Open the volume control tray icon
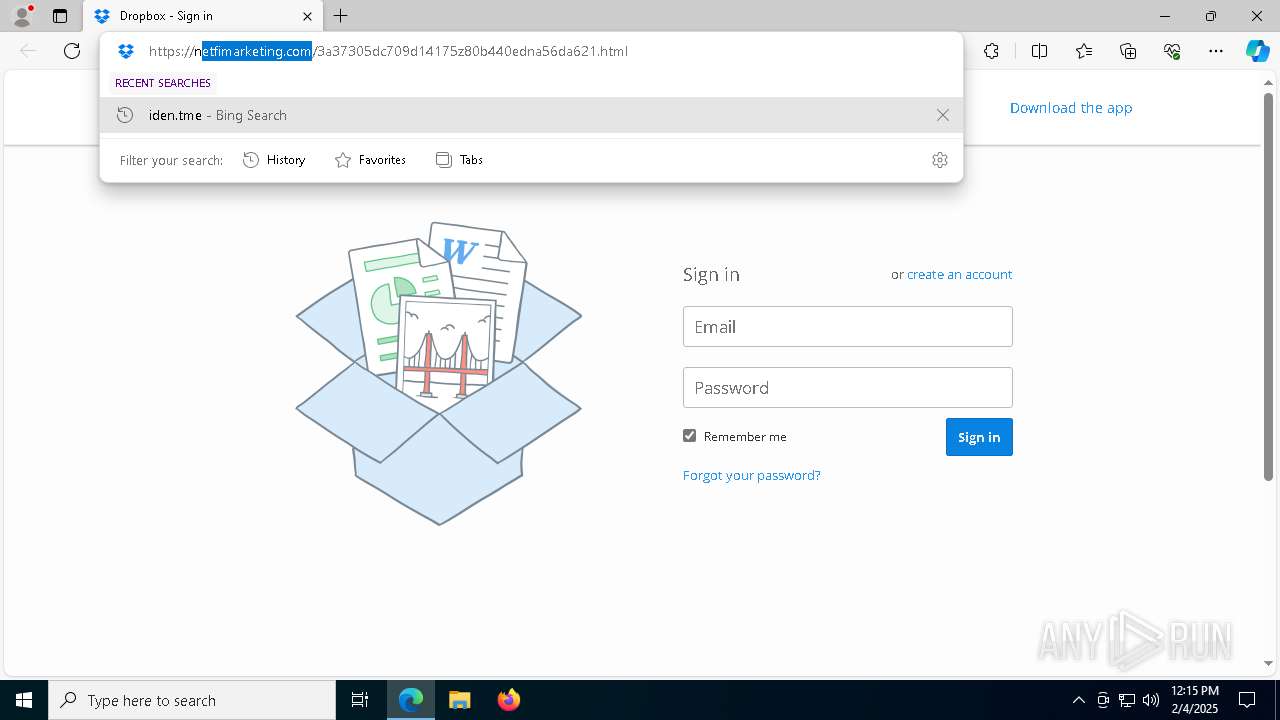The width and height of the screenshot is (1280, 720). point(1151,700)
